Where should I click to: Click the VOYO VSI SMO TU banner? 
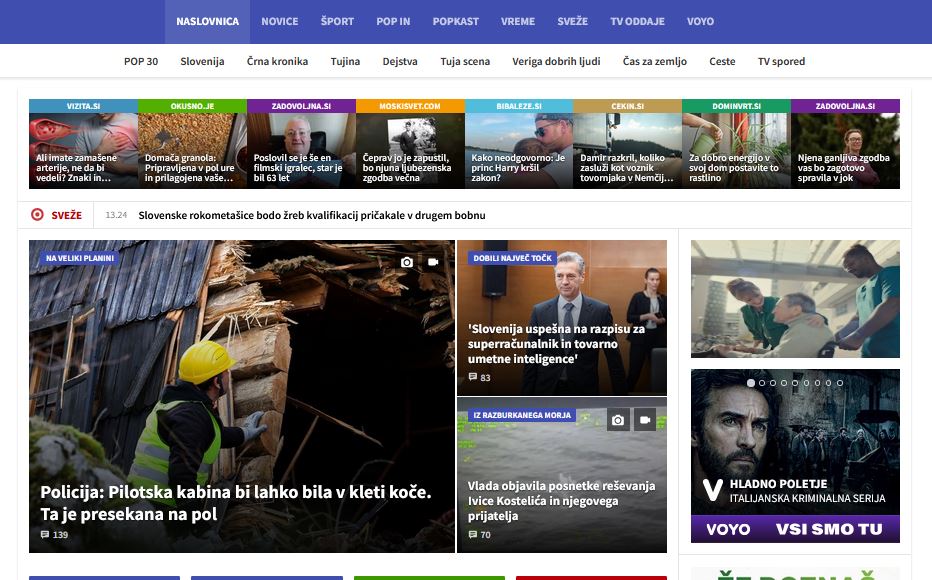point(795,529)
